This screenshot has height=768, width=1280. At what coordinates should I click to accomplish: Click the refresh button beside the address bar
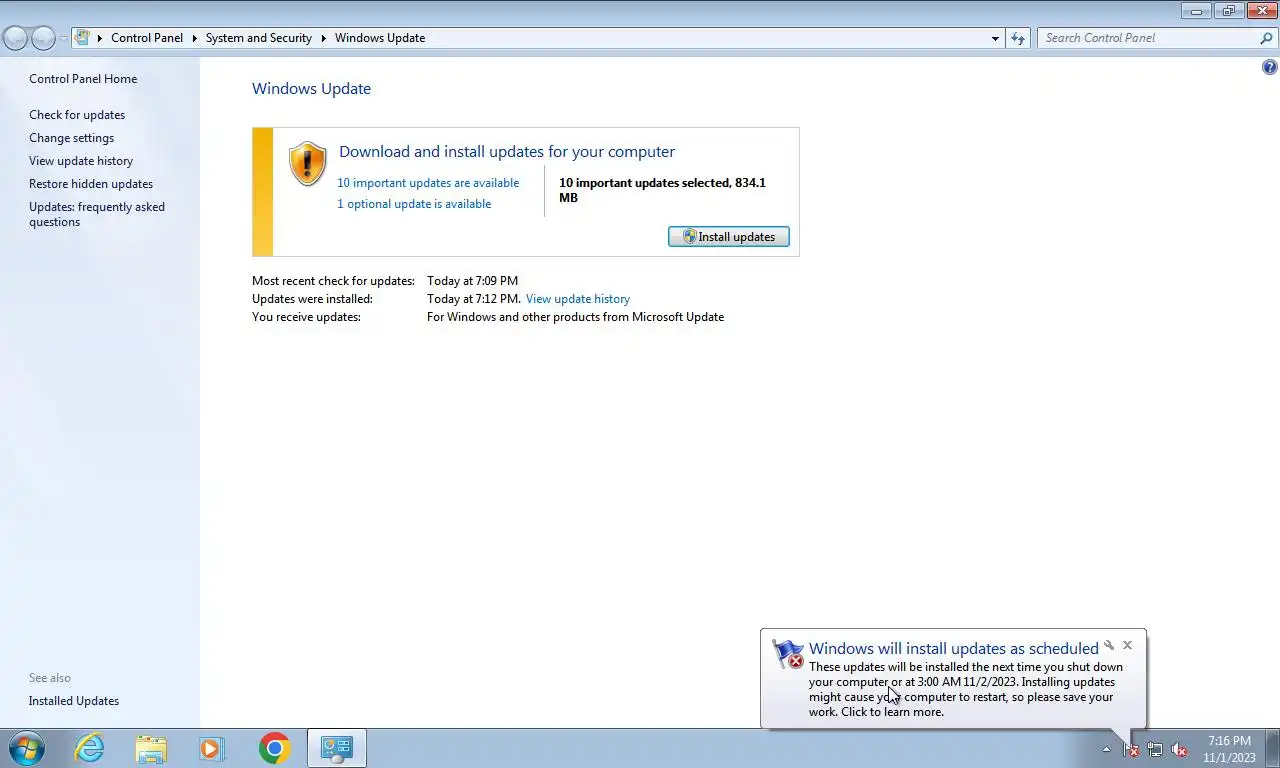(x=1018, y=38)
